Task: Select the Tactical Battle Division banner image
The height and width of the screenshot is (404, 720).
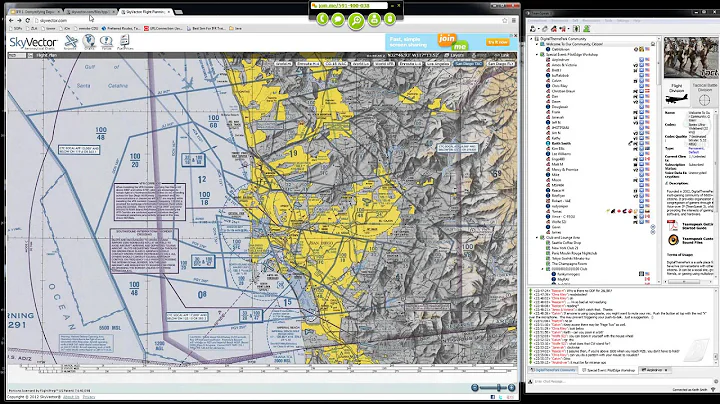Action: click(704, 94)
